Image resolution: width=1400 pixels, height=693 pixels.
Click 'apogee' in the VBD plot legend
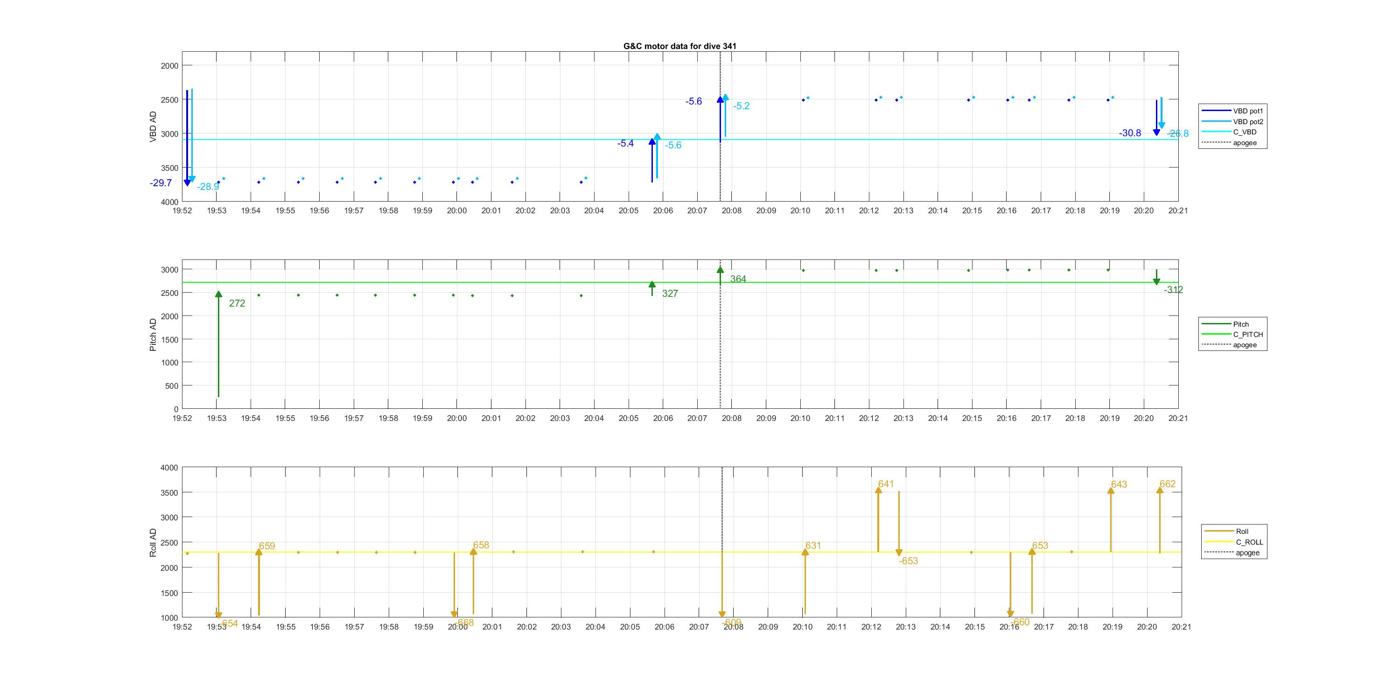click(1245, 143)
